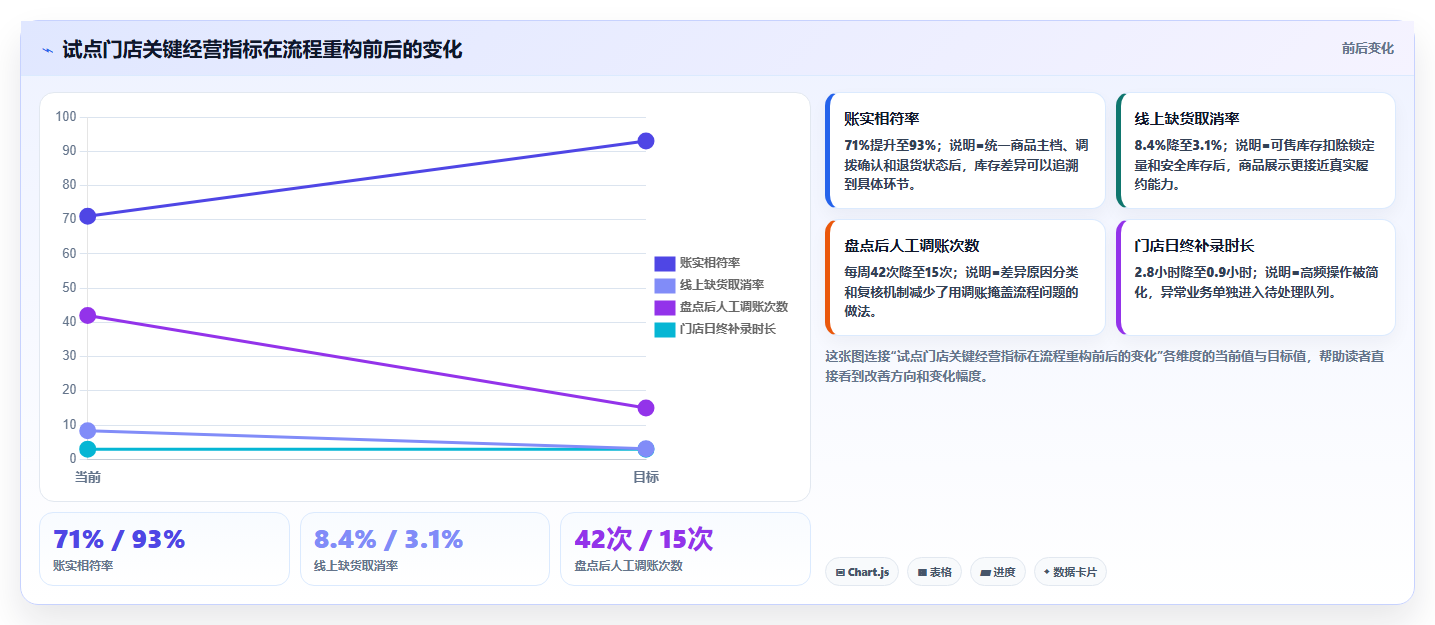The image size is (1435, 625).
Task: Click the 数据卡片 tag icon
Action: point(1047,573)
